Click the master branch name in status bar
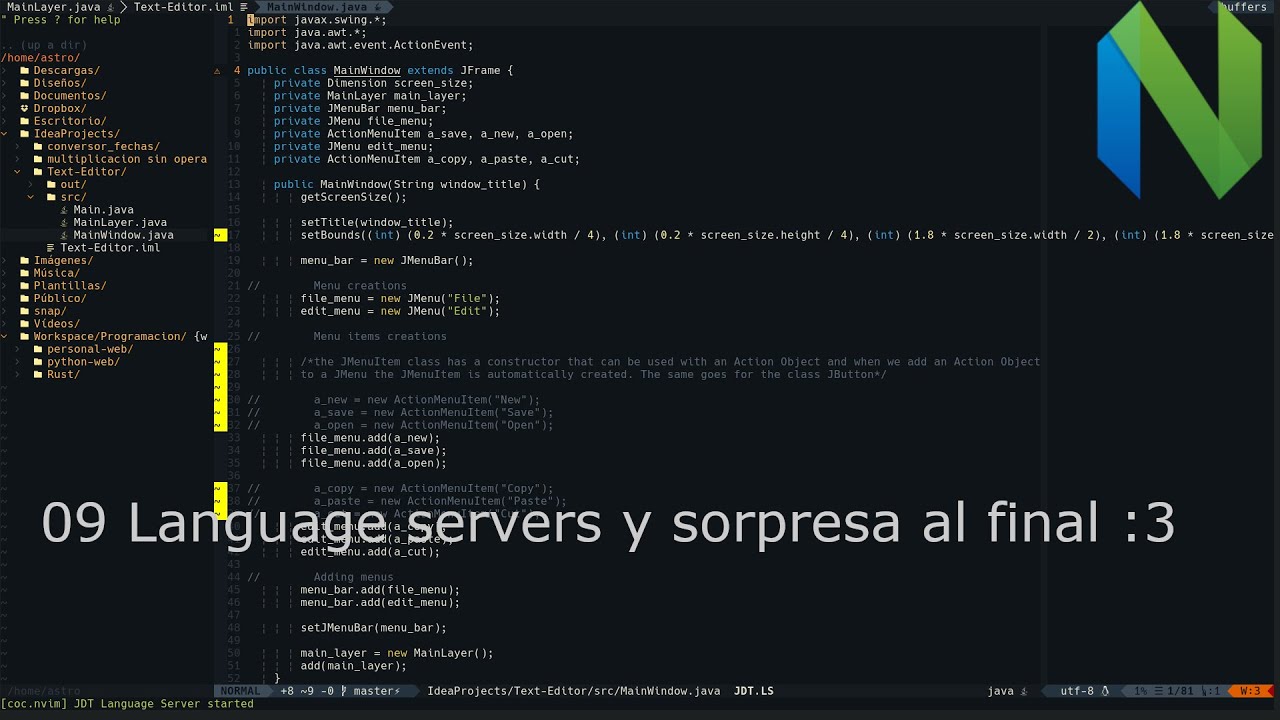The width and height of the screenshot is (1280, 720). (x=373, y=691)
